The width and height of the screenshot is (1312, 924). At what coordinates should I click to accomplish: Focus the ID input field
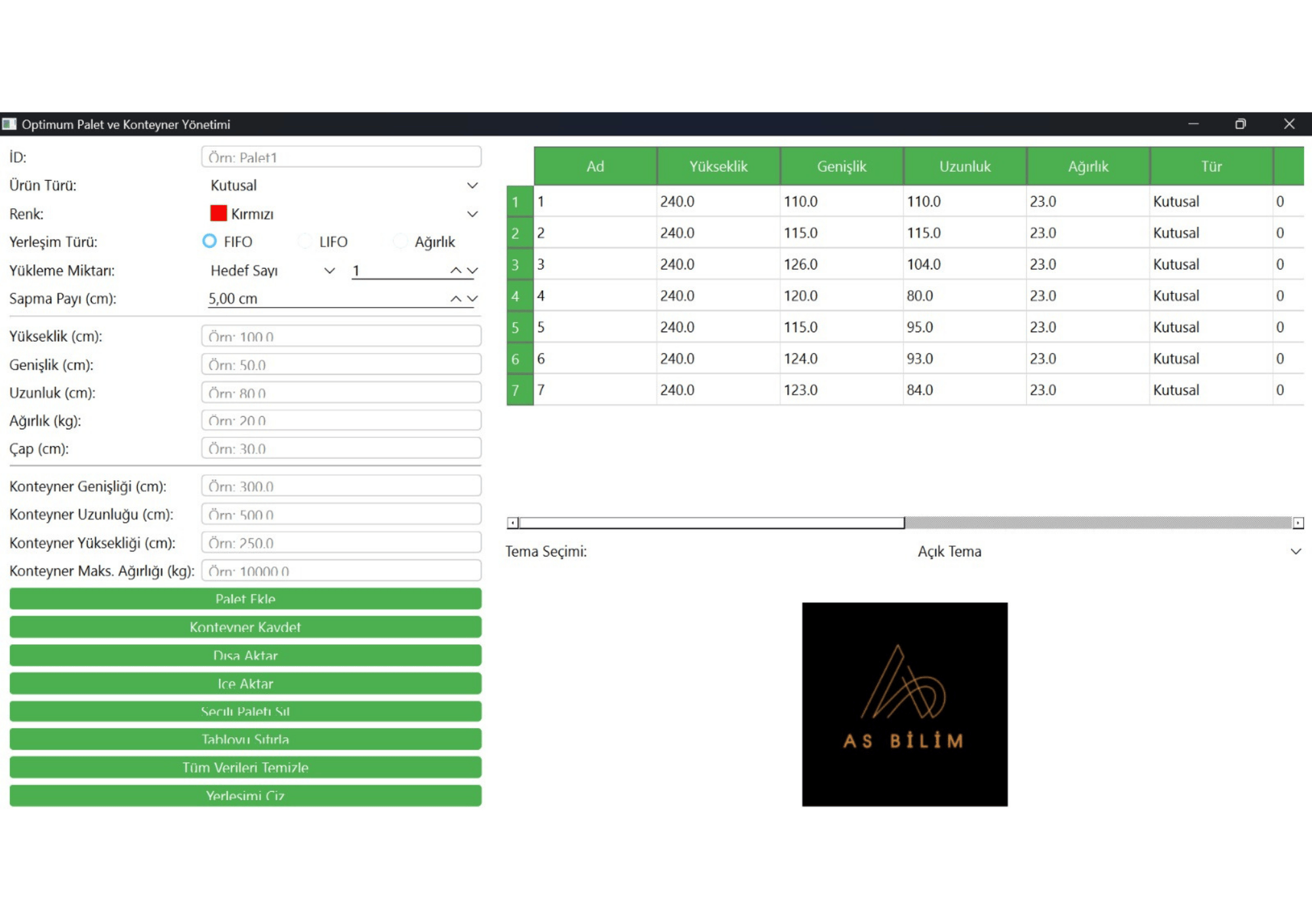point(342,157)
